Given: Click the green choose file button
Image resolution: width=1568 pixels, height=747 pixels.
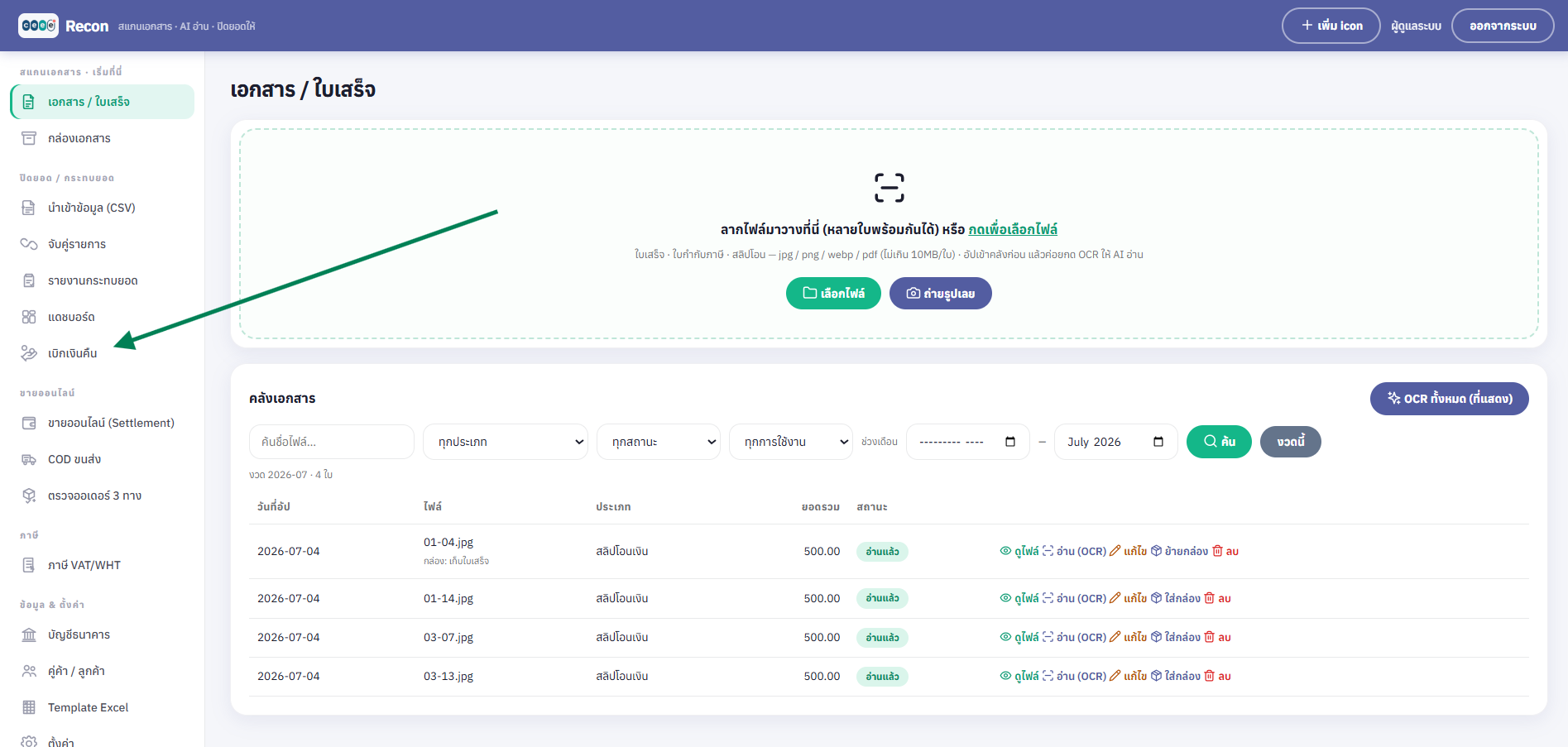Looking at the screenshot, I should tap(833, 294).
